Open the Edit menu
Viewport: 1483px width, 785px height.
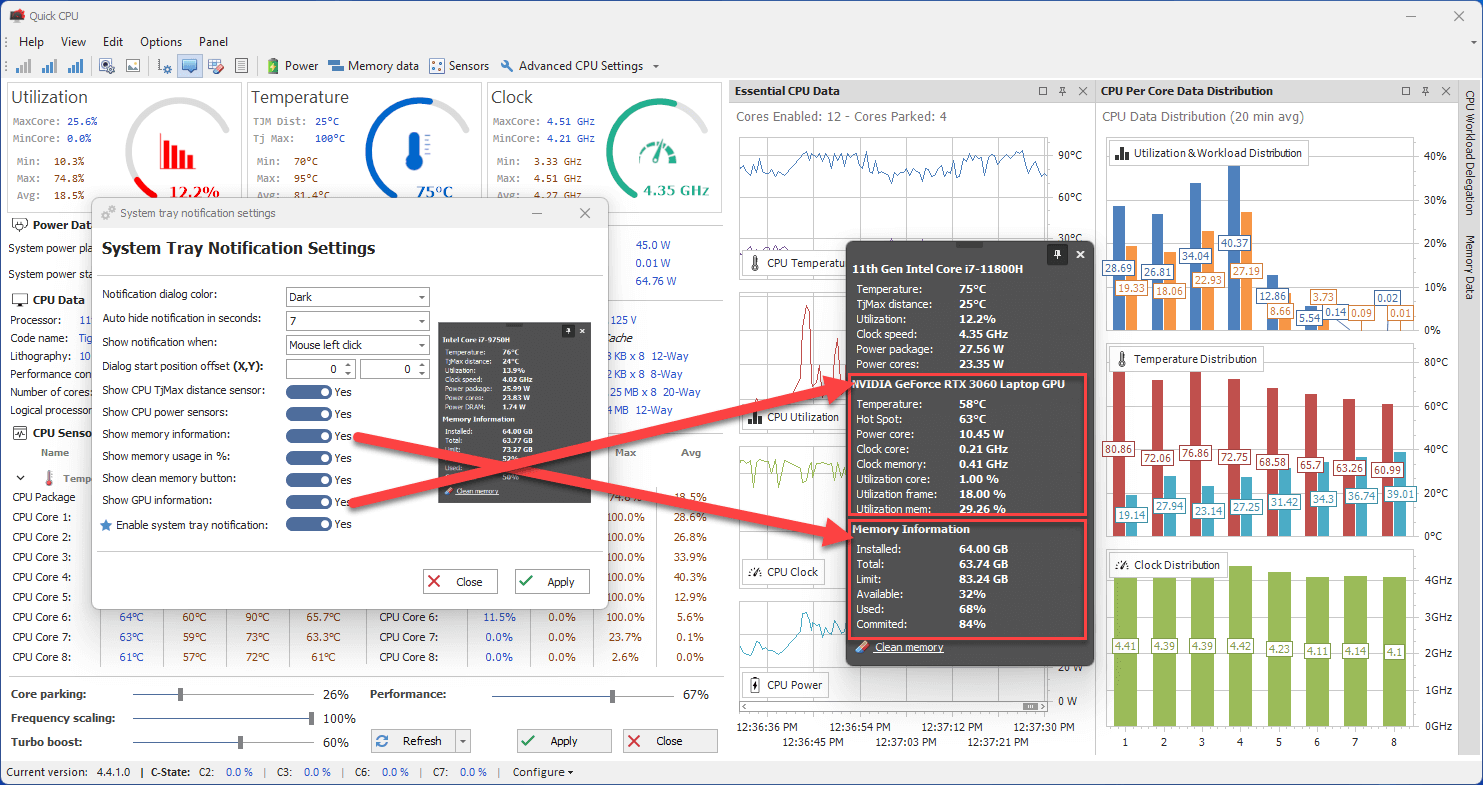(113, 42)
